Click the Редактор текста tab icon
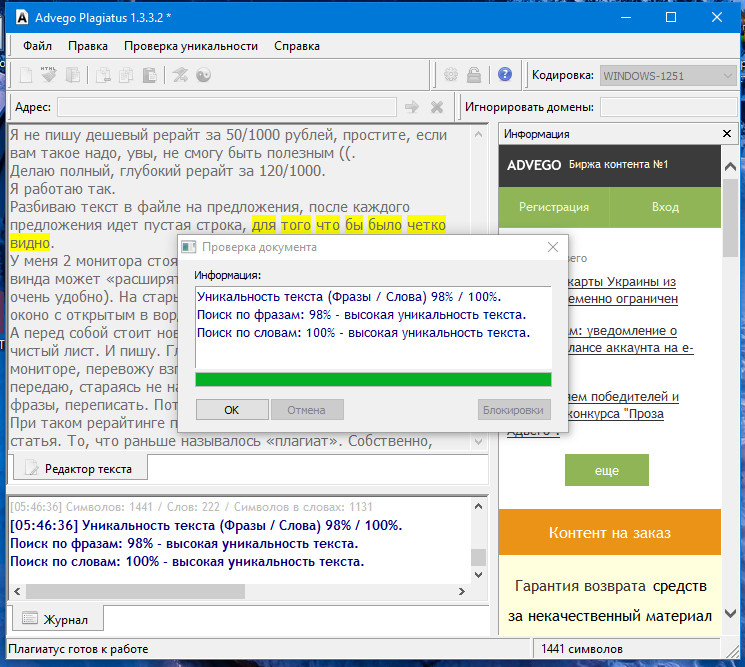The image size is (745, 667). coord(31,468)
